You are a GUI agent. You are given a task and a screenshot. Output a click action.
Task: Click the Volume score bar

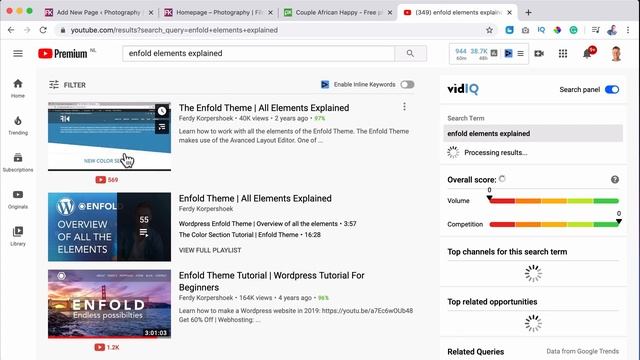[554, 201]
